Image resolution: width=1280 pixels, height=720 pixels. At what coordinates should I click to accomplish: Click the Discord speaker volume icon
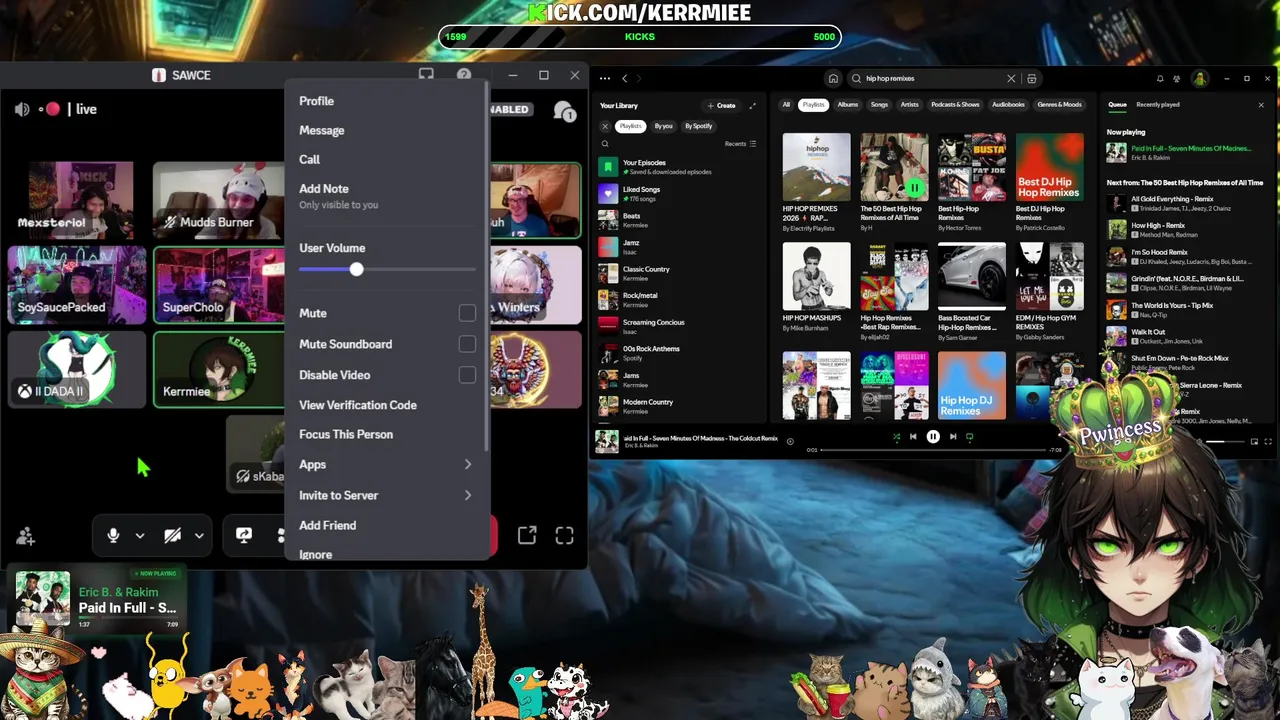click(22, 109)
